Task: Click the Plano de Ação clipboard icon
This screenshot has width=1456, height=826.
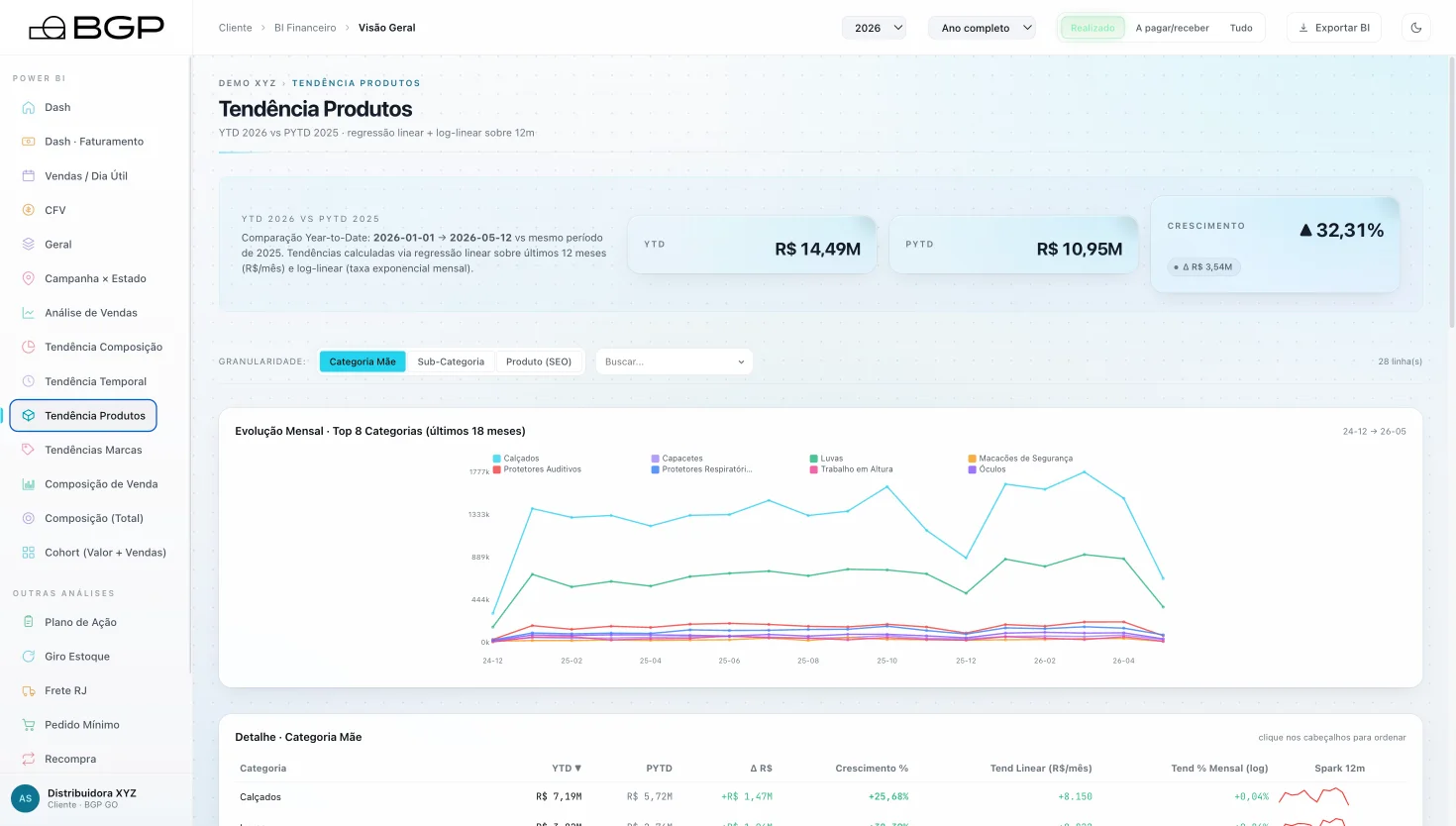Action: pyautogui.click(x=29, y=622)
